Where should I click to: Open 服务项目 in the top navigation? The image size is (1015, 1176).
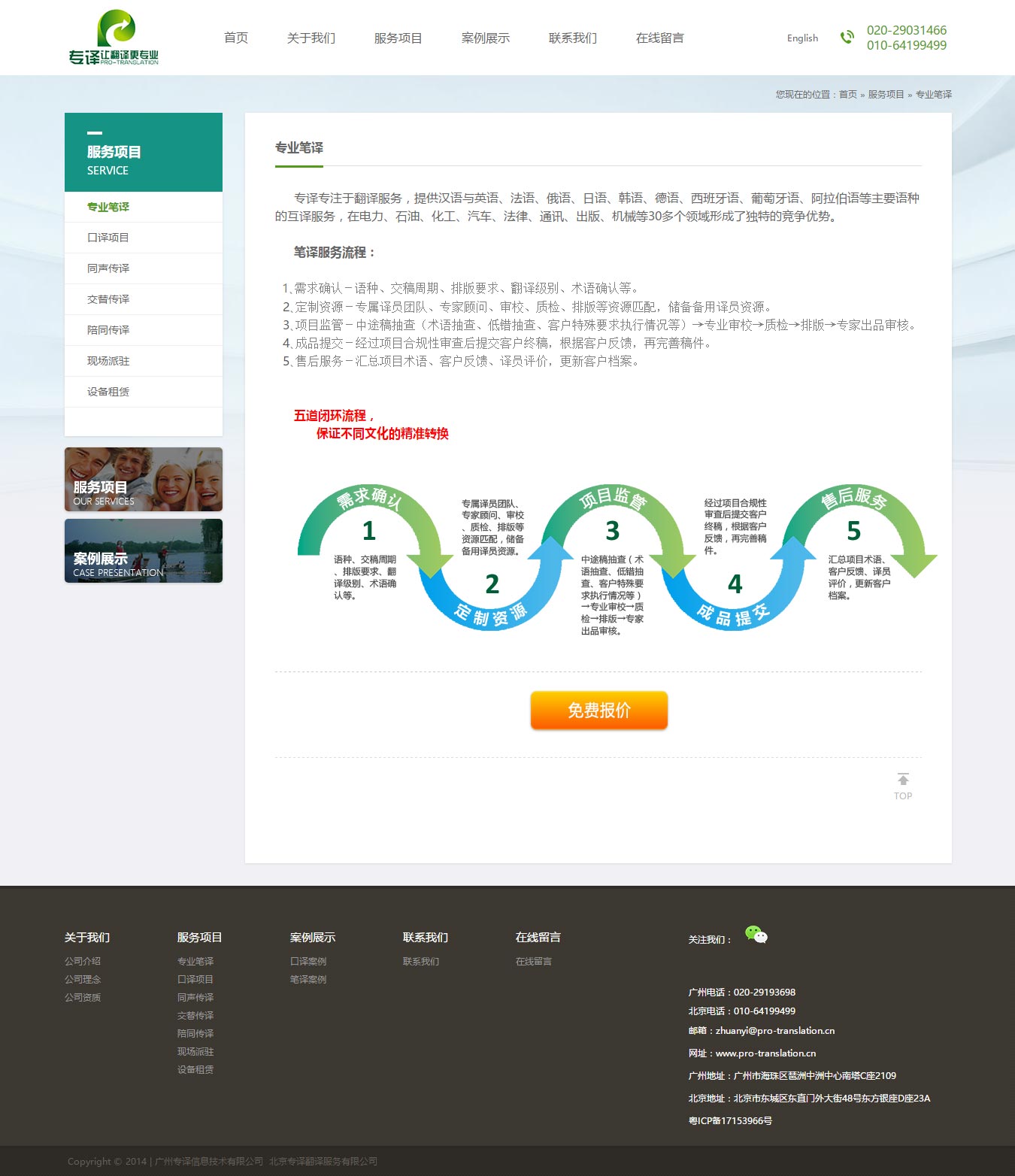[398, 38]
